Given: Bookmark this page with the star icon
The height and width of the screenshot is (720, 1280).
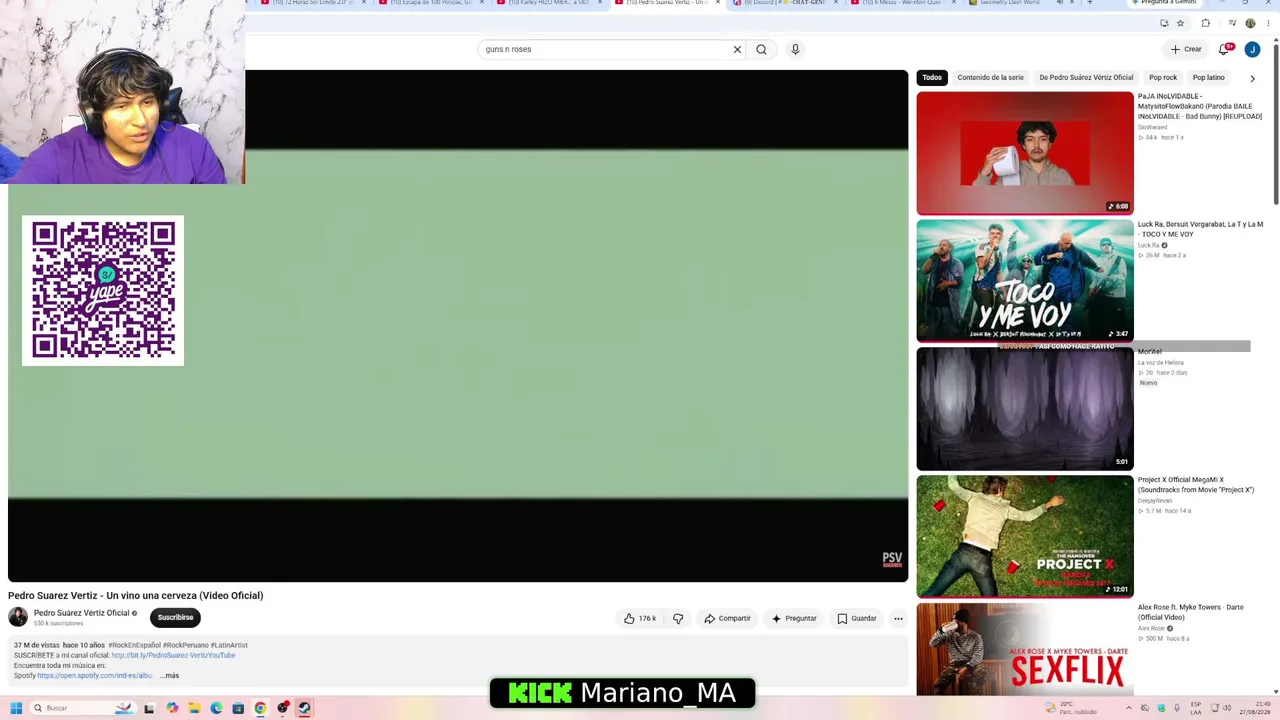Looking at the screenshot, I should 1180,23.
